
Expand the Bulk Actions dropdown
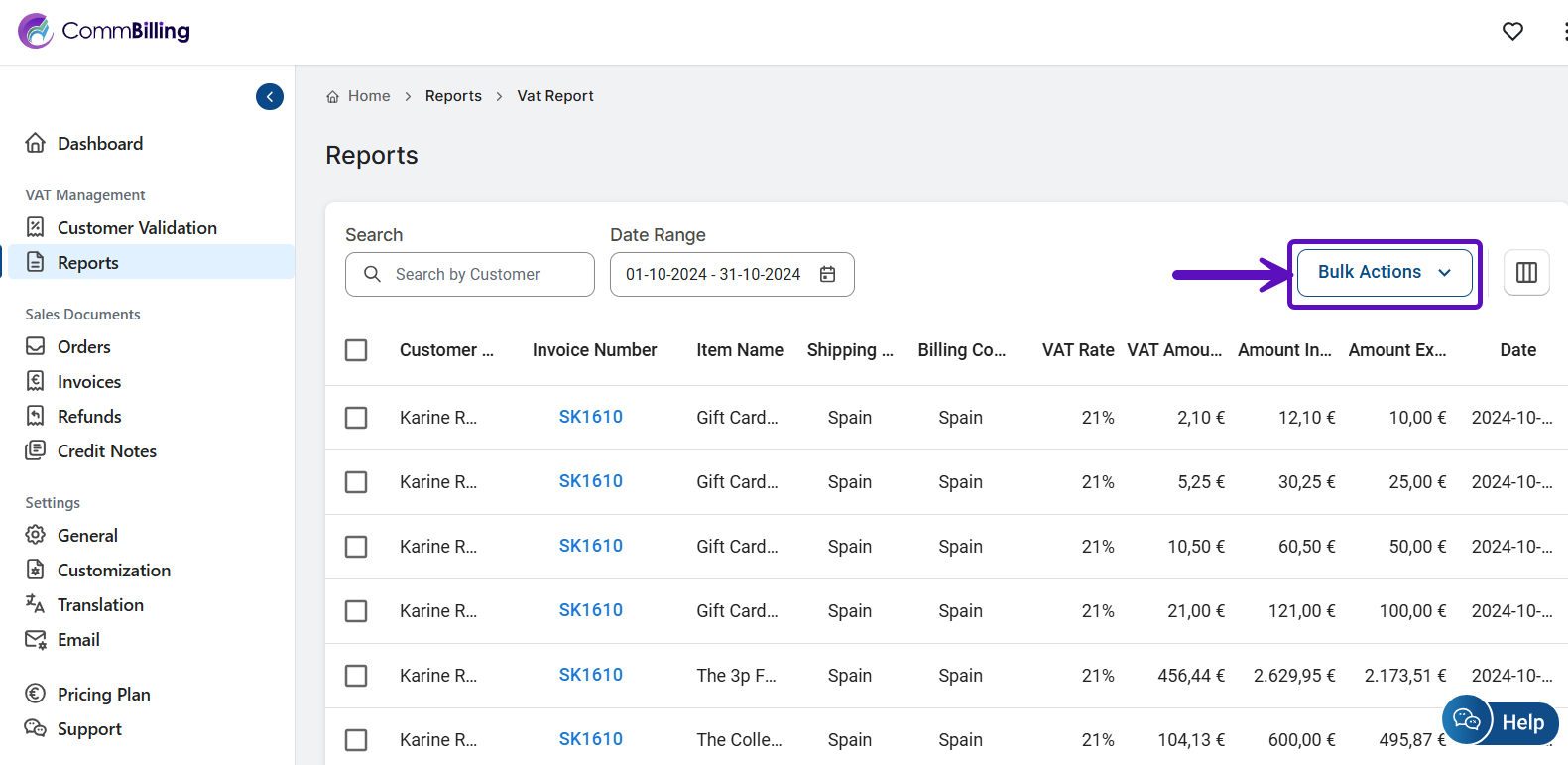click(1384, 273)
